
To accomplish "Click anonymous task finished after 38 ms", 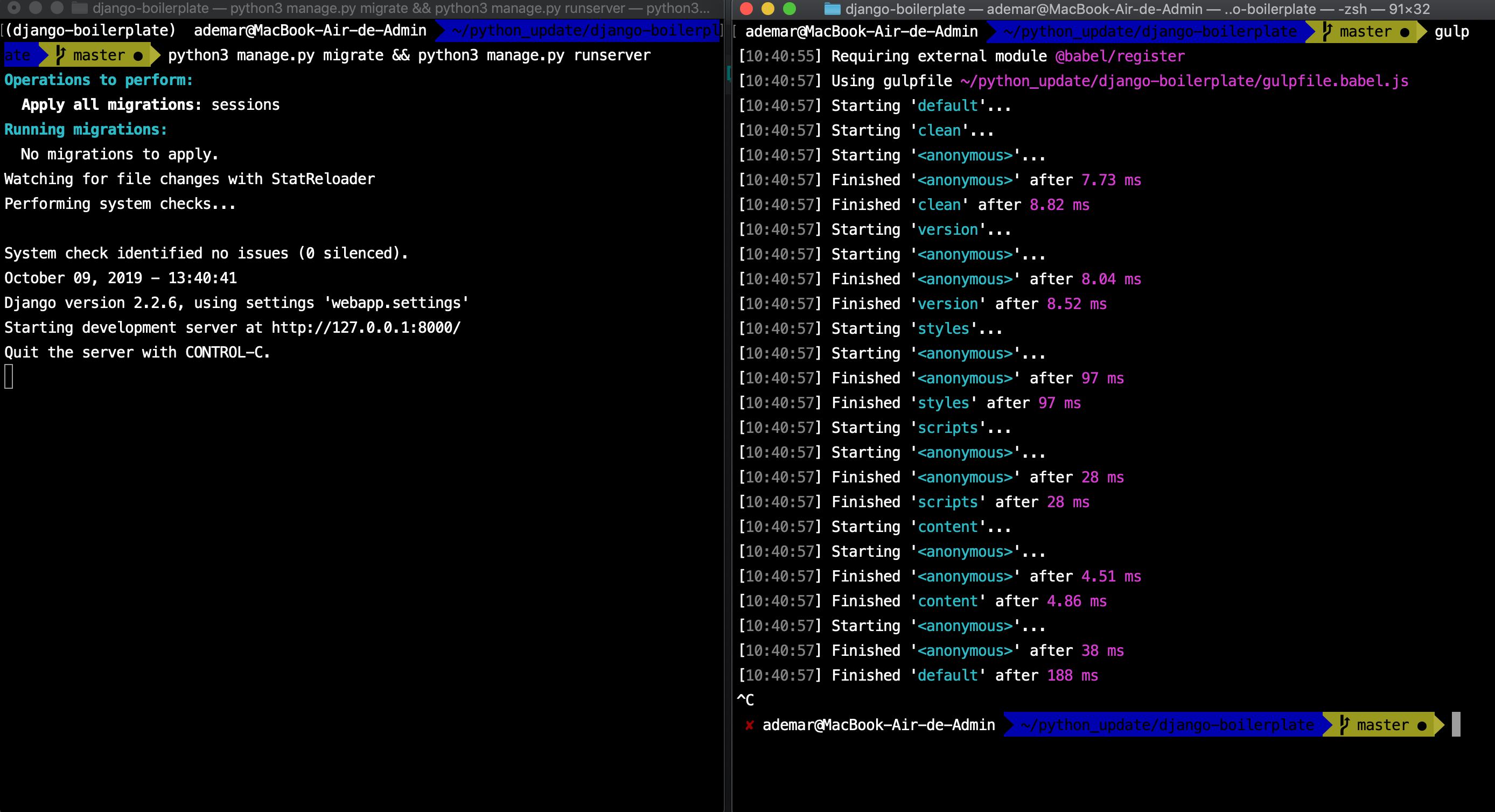I will (x=931, y=650).
